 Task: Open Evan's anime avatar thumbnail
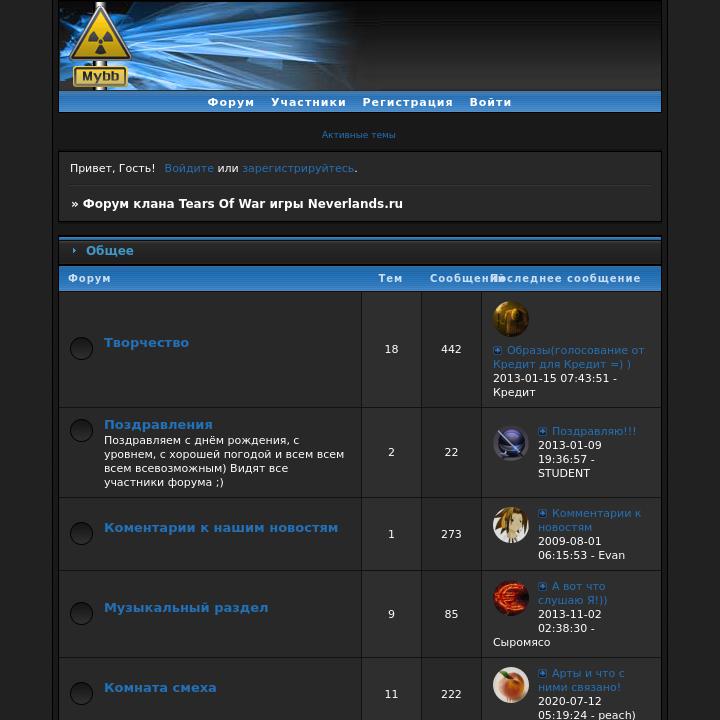pyautogui.click(x=511, y=525)
